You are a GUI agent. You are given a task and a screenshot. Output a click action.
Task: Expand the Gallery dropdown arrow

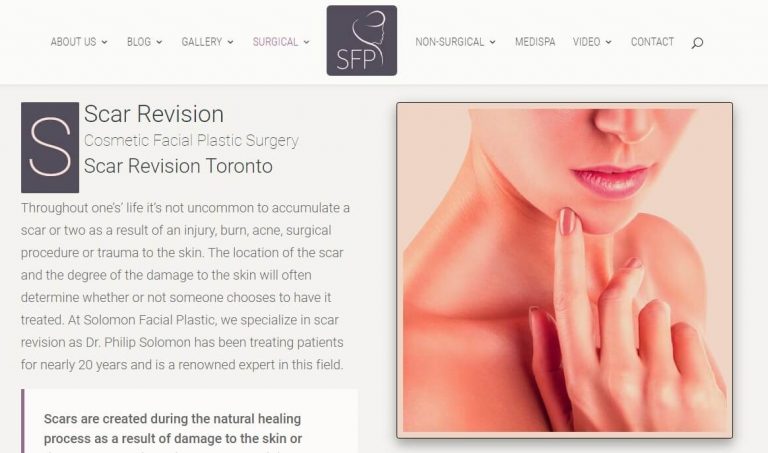click(230, 43)
